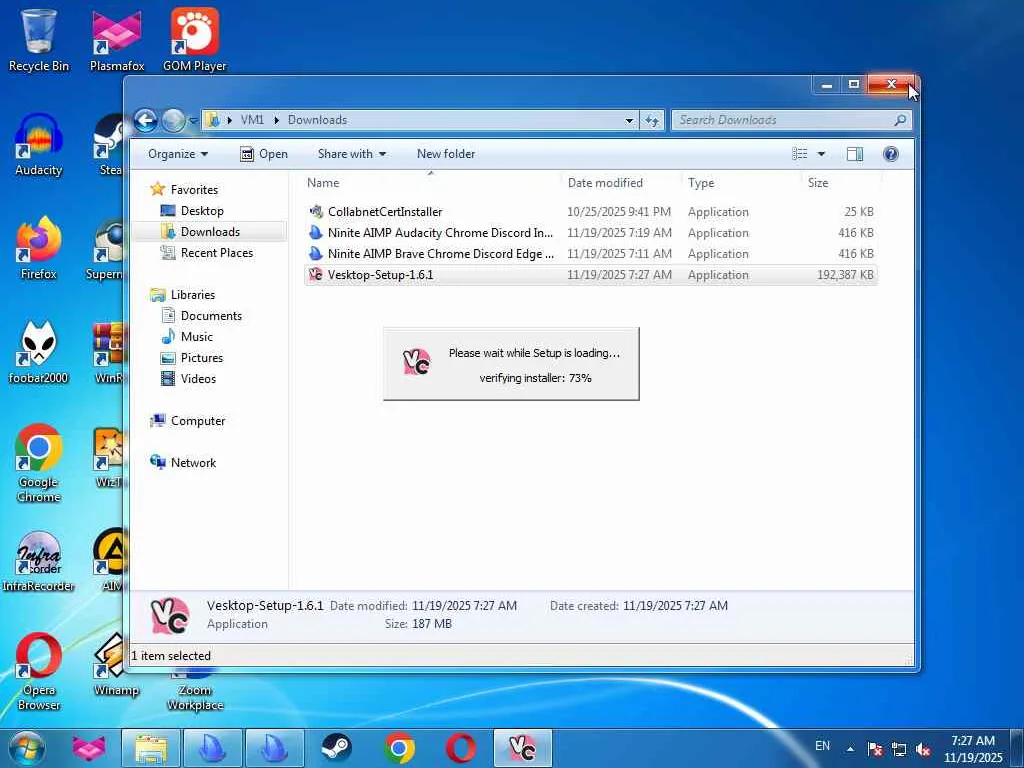Select Favorites in navigation pane
This screenshot has width=1024, height=768.
[194, 189]
